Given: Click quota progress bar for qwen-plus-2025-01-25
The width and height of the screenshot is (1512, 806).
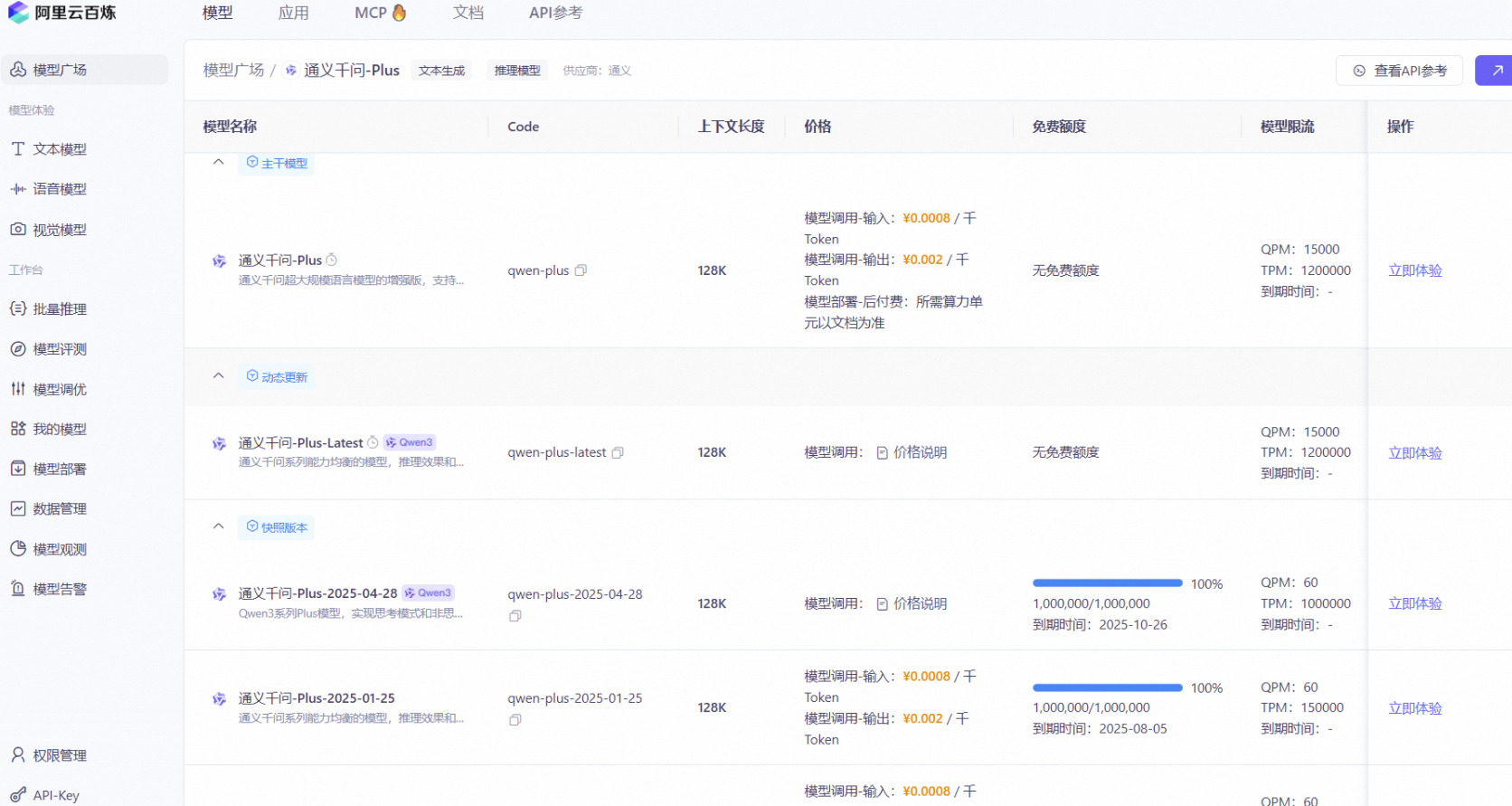Looking at the screenshot, I should point(1108,687).
